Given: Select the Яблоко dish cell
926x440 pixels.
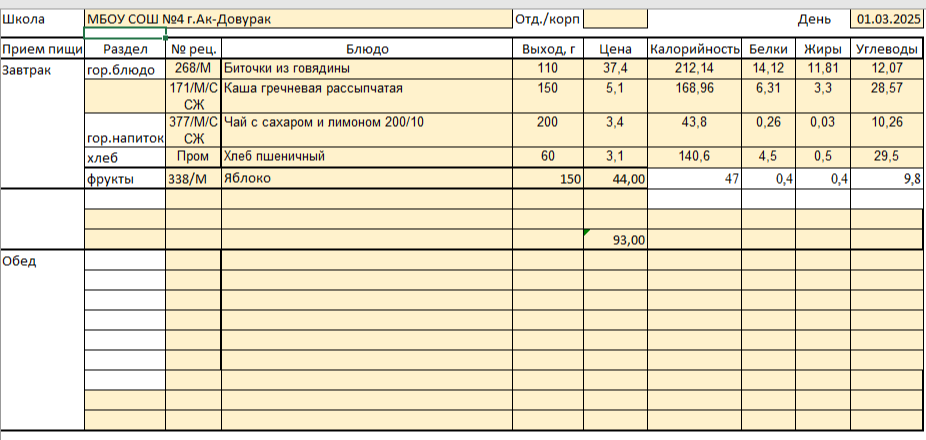Looking at the screenshot, I should (366, 178).
